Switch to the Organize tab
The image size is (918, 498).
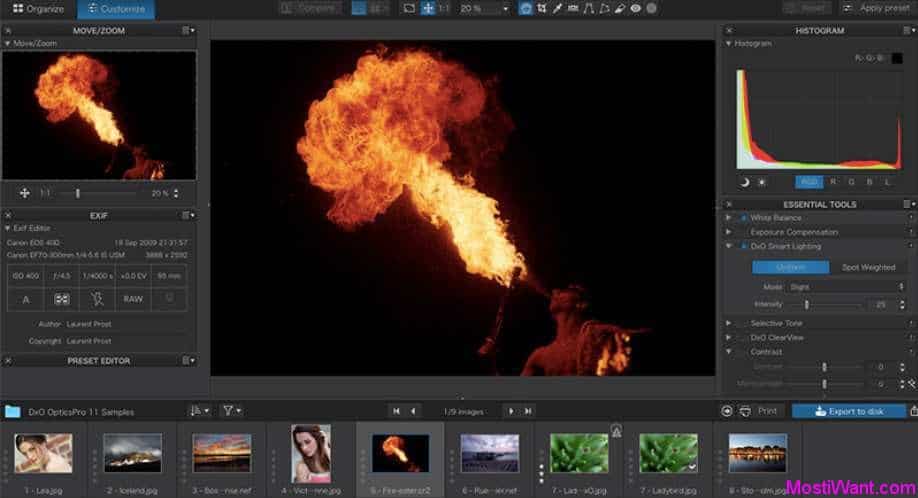click(38, 9)
